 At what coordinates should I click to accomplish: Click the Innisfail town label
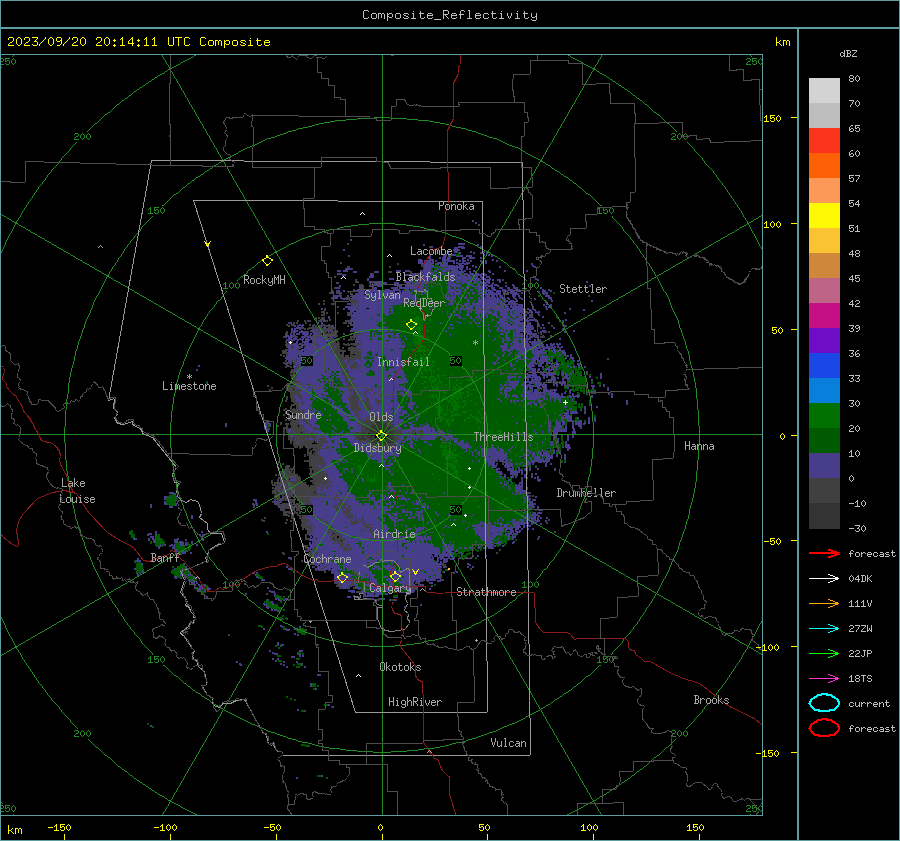(403, 362)
